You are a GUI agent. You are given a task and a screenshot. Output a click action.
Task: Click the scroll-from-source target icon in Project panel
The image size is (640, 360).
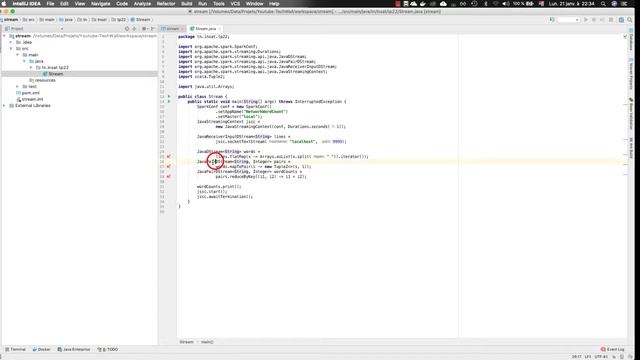(x=127, y=29)
